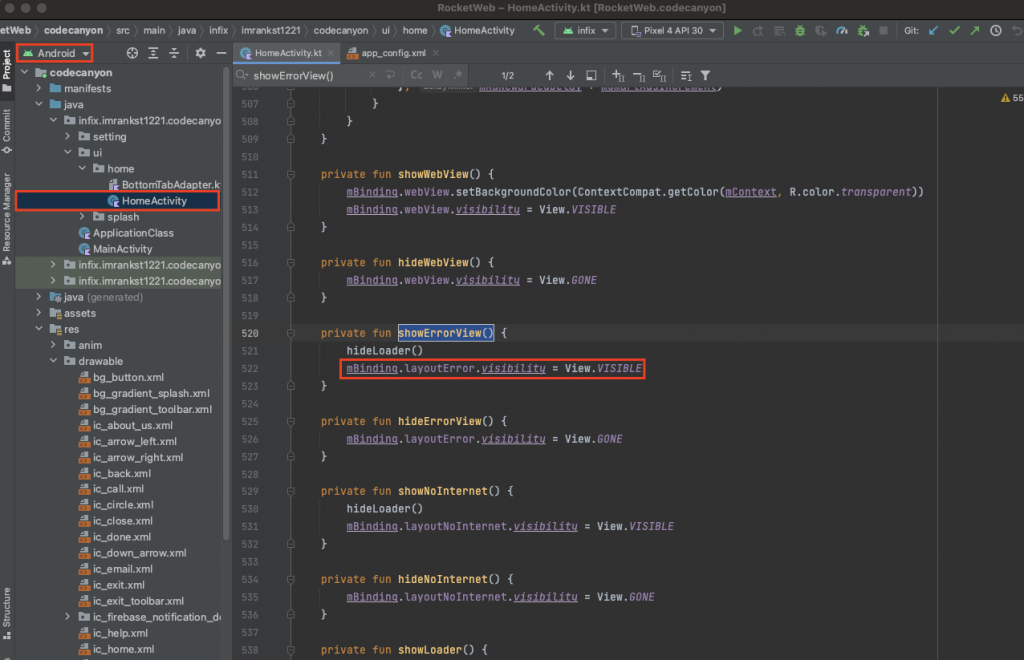Screen dimensions: 1024x660
Task: Open the infix run configuration dropdown
Action: (x=585, y=31)
